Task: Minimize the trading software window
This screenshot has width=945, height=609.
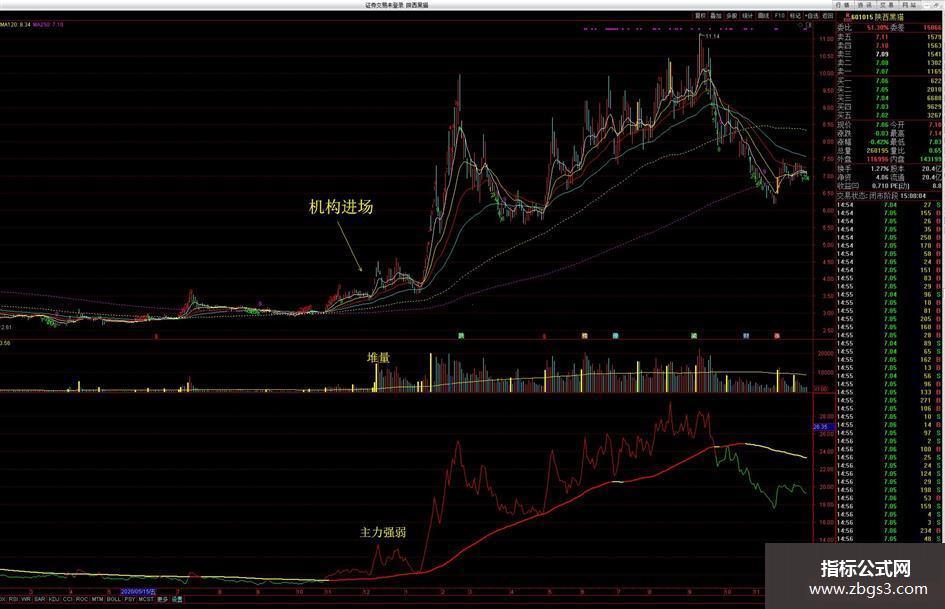Action: click(929, 5)
